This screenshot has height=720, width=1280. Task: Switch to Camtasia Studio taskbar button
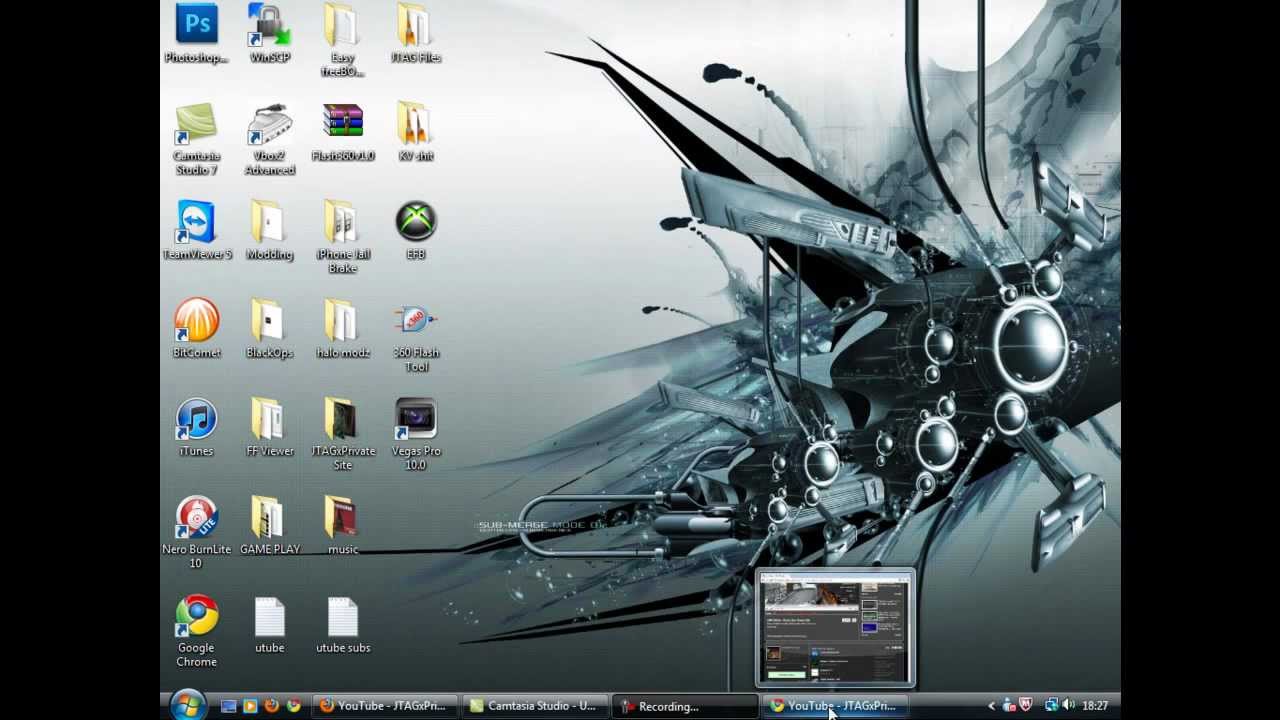point(533,706)
